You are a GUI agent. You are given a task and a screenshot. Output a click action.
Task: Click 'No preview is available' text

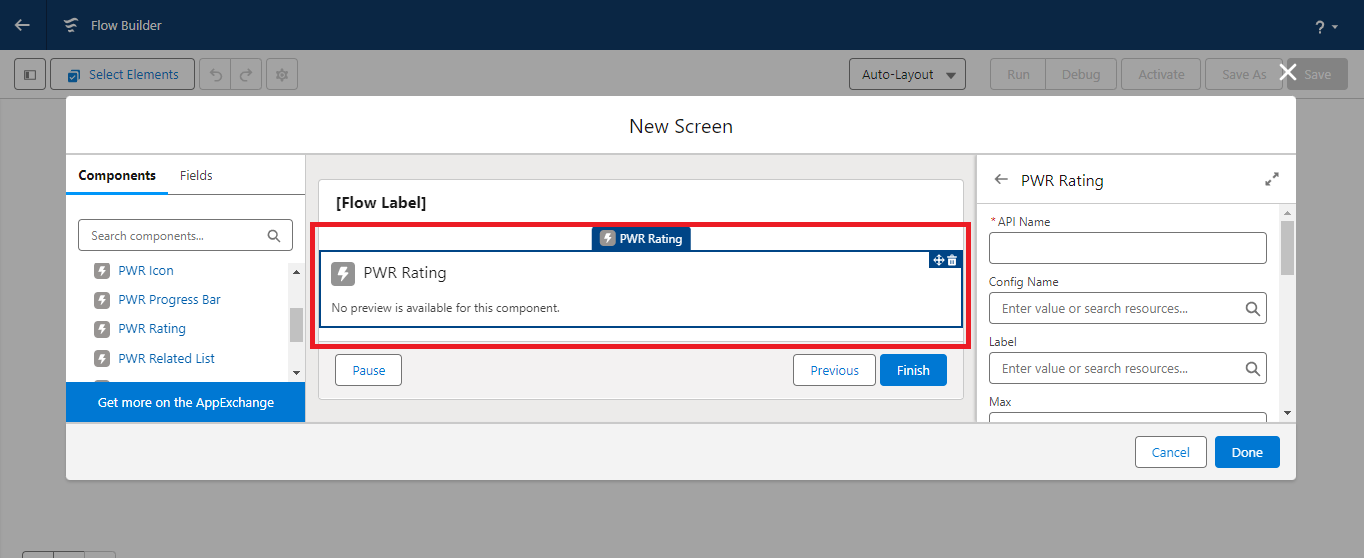click(445, 308)
